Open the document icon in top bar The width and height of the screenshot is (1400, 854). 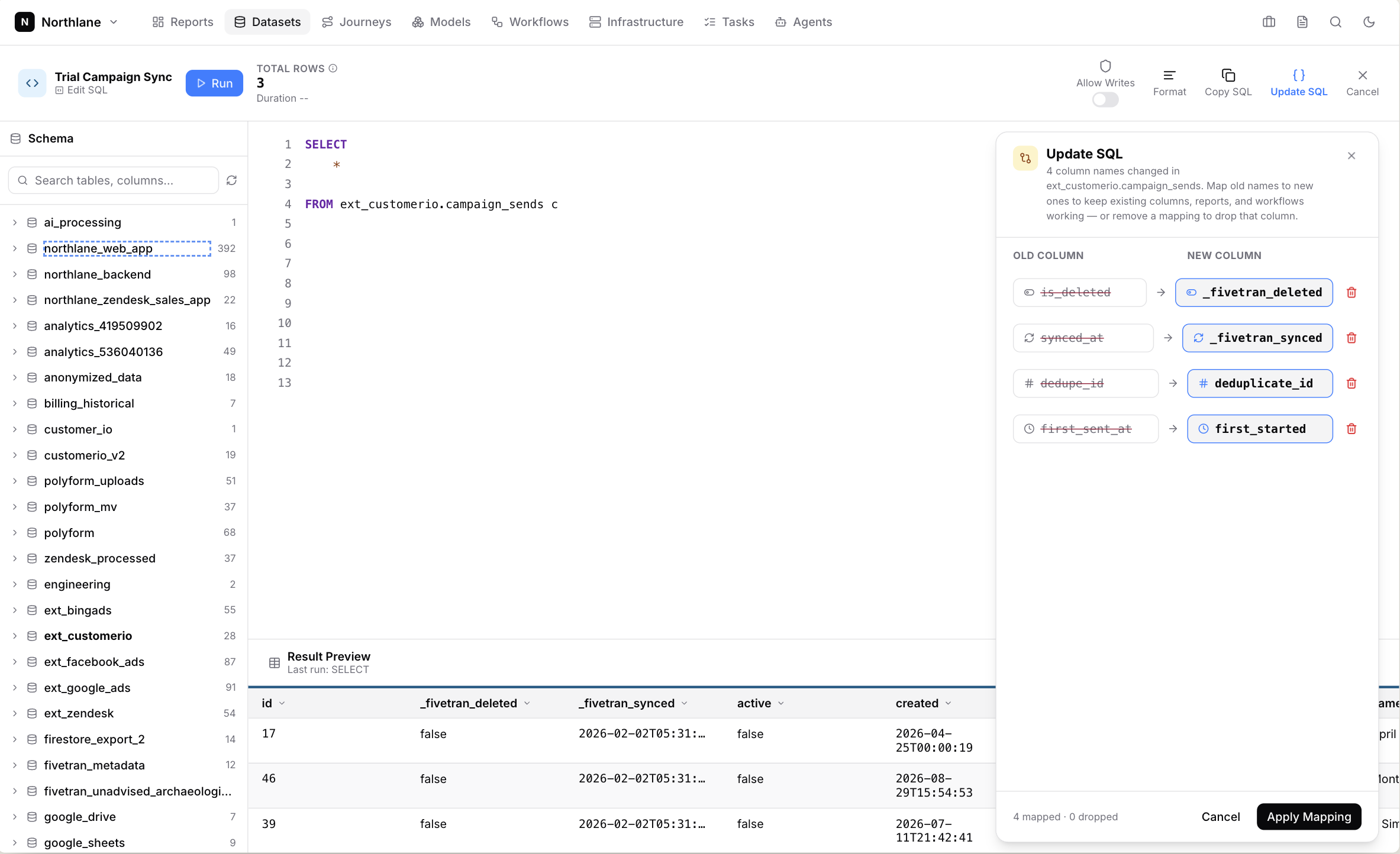[1302, 22]
